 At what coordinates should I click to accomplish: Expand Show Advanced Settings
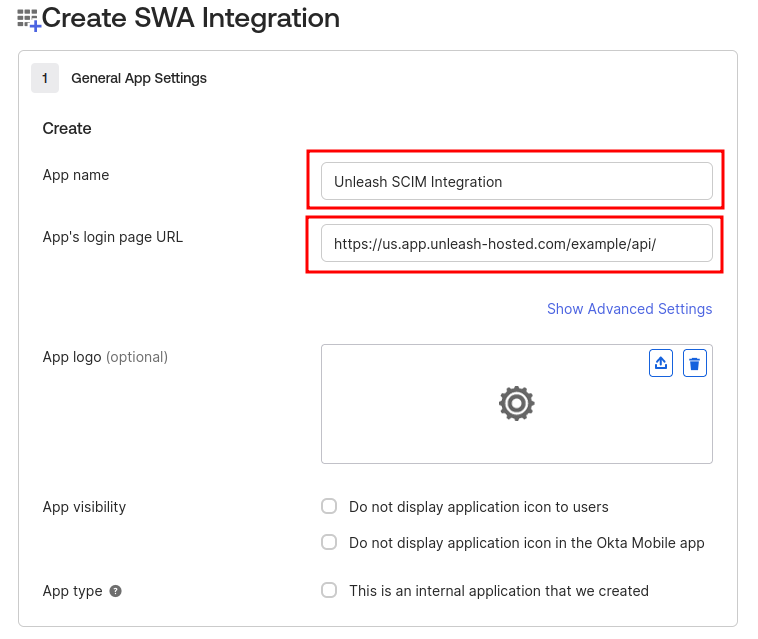coord(629,309)
